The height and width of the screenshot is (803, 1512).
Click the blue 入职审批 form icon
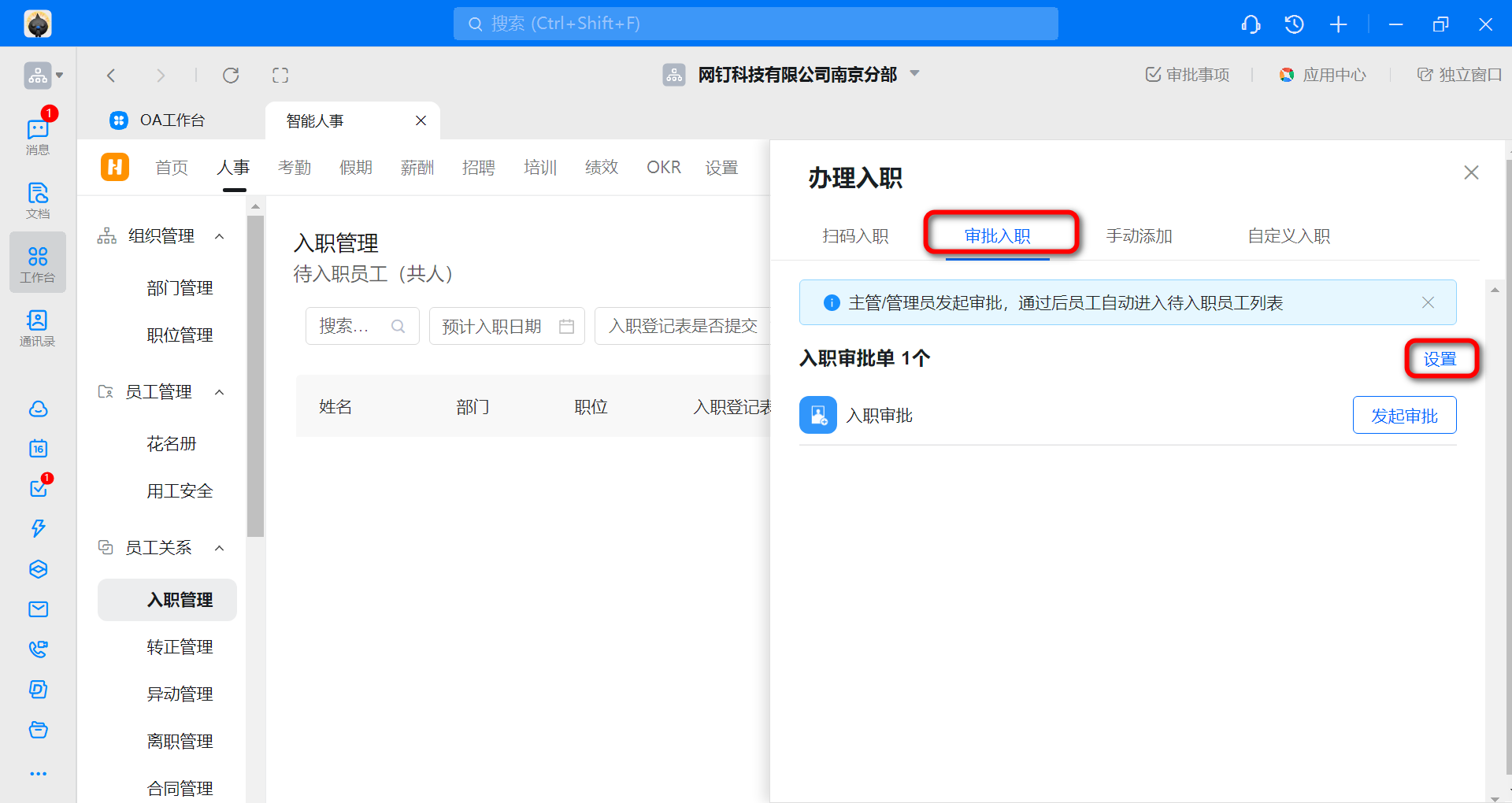[818, 415]
